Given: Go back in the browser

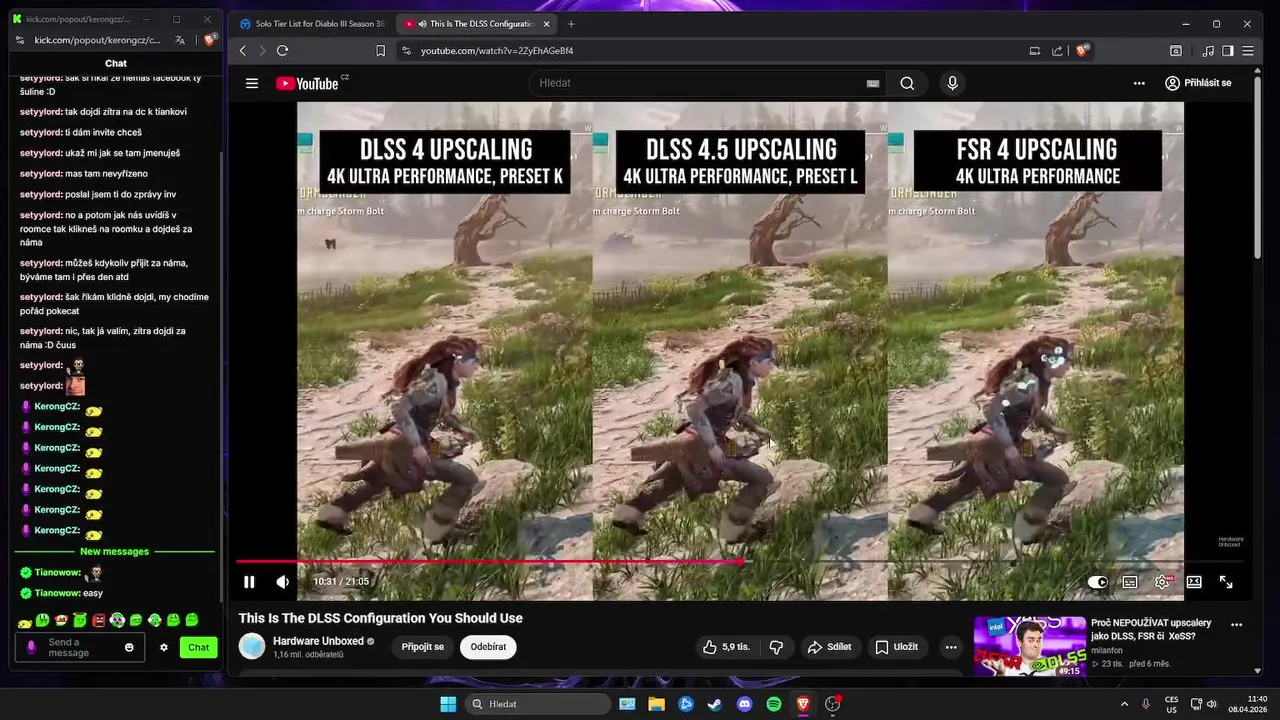Looking at the screenshot, I should pyautogui.click(x=242, y=51).
